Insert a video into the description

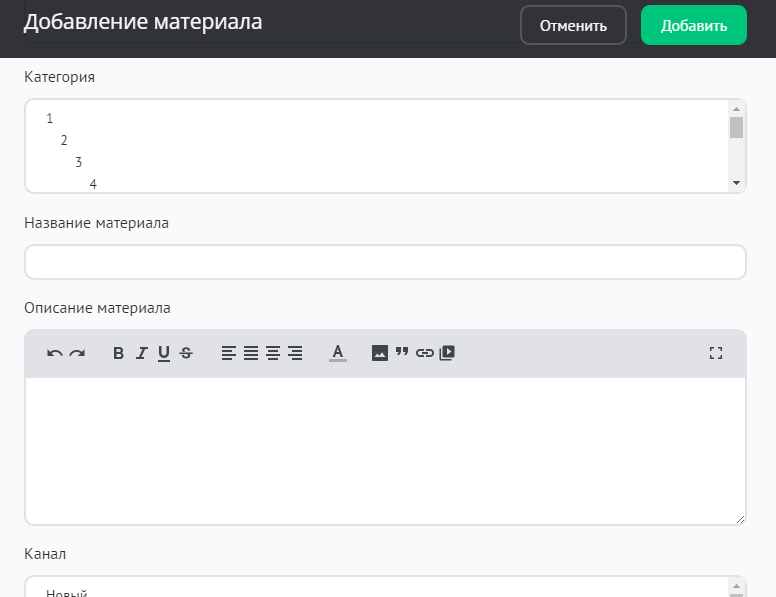click(447, 353)
